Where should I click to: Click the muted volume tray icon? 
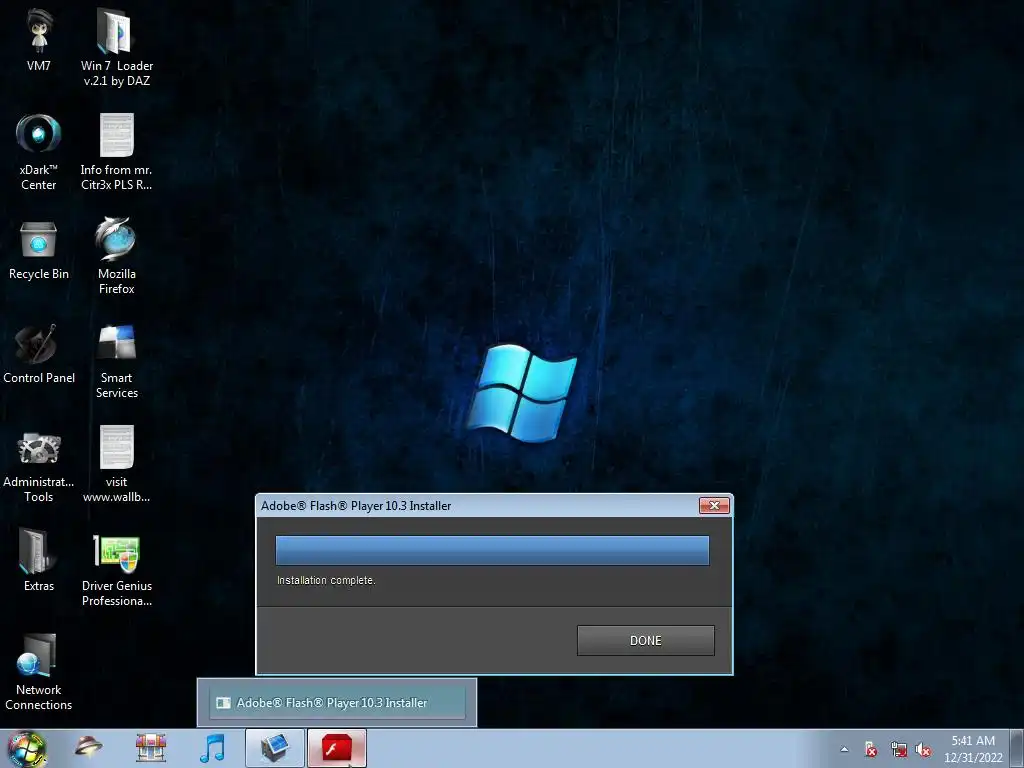[923, 749]
